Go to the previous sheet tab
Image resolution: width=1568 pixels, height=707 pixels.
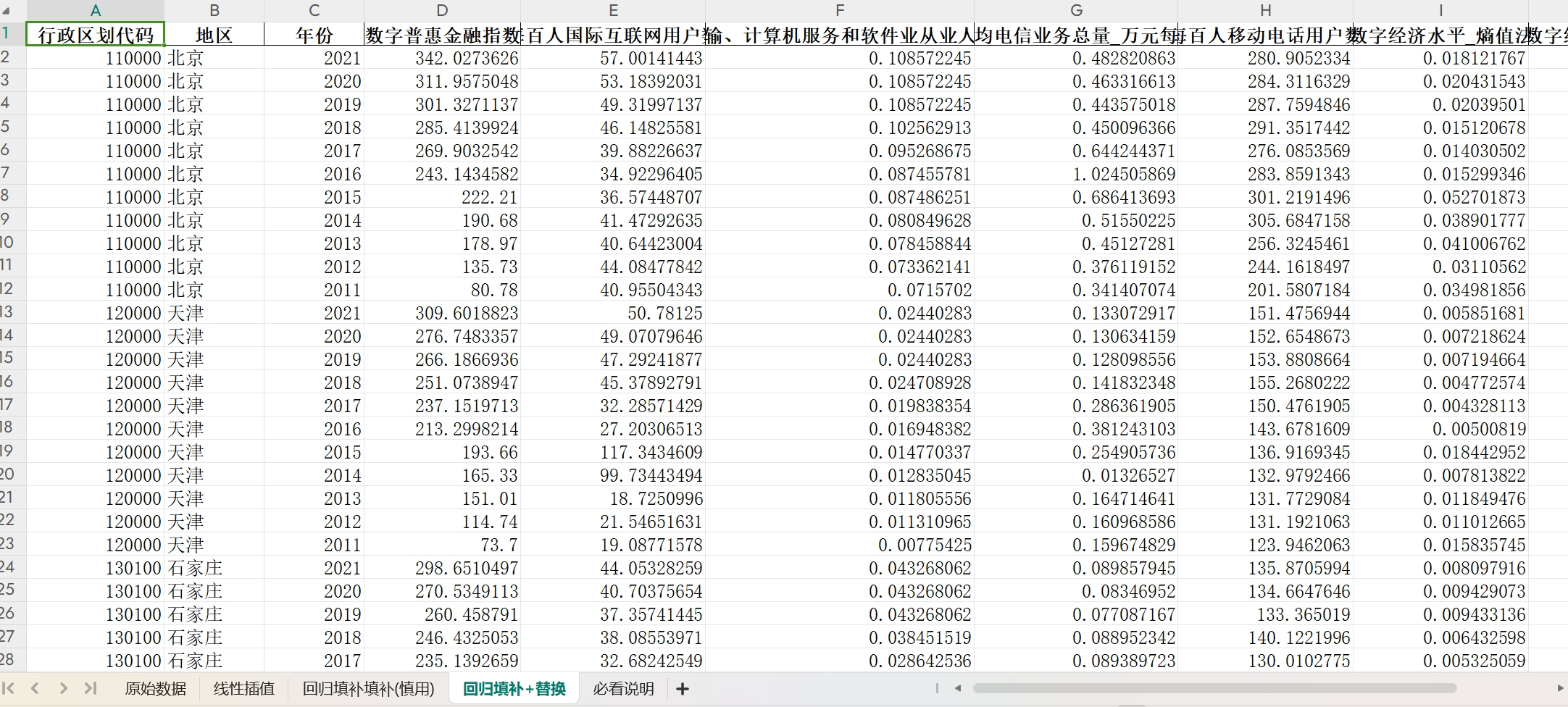35,688
